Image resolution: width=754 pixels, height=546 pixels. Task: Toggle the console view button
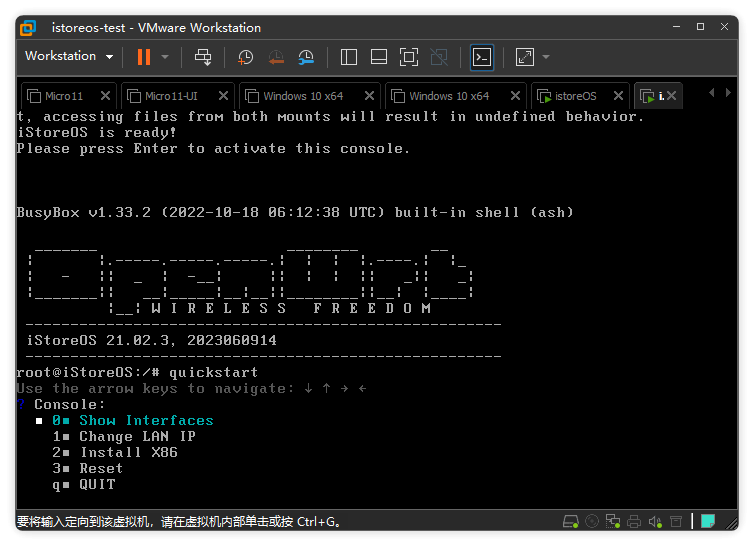(482, 57)
